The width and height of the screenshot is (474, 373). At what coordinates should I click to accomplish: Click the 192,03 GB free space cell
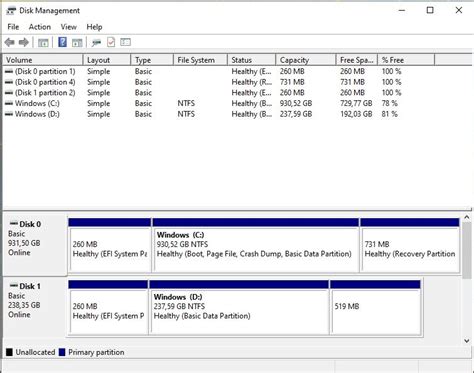[356, 114]
